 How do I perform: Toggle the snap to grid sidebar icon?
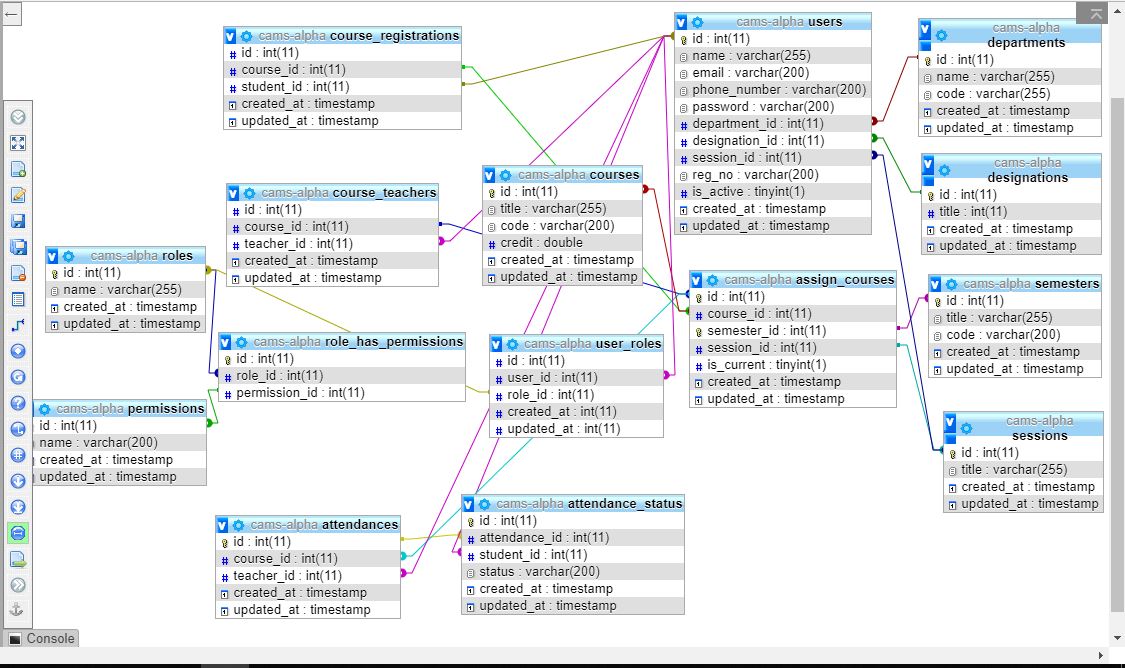(18, 455)
